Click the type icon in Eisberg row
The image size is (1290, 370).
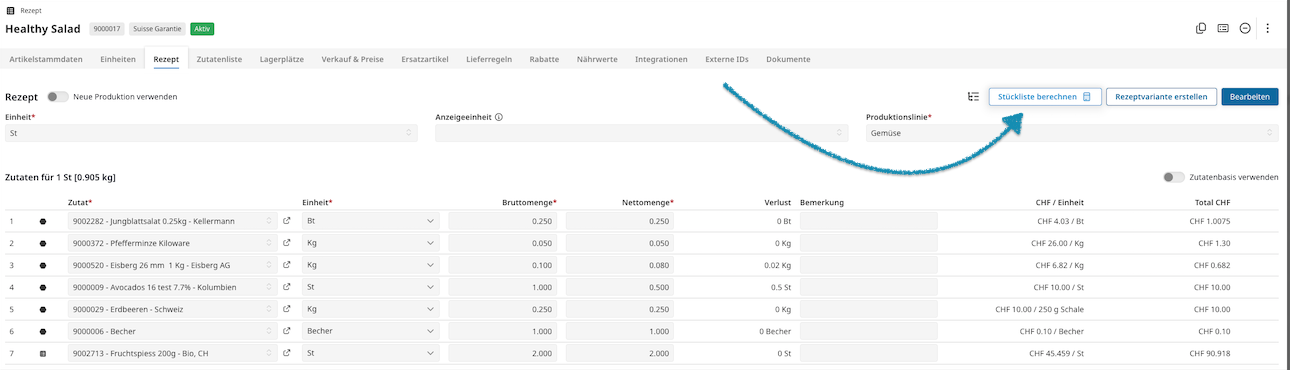tap(43, 265)
